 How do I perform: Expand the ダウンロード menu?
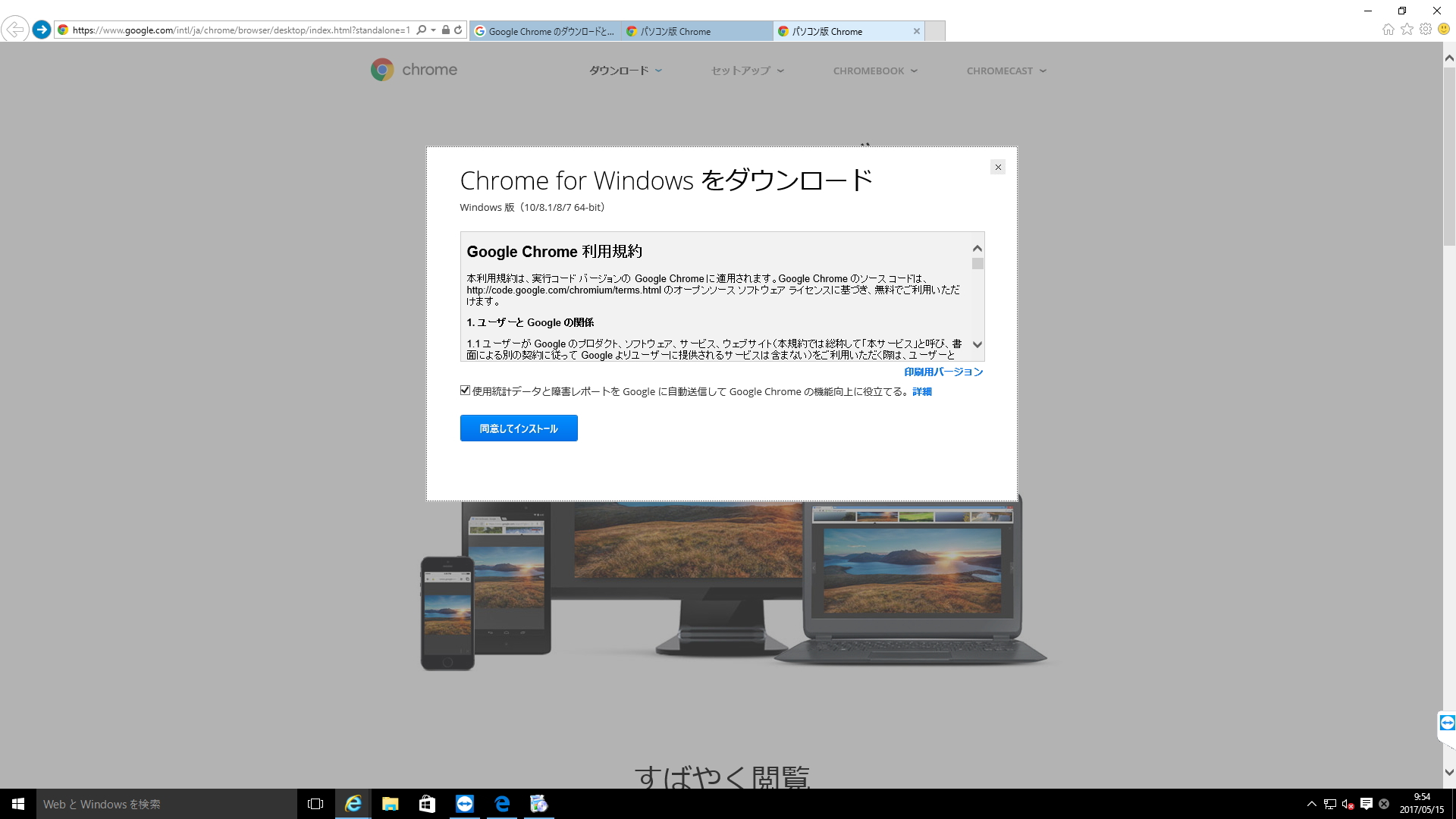point(626,71)
